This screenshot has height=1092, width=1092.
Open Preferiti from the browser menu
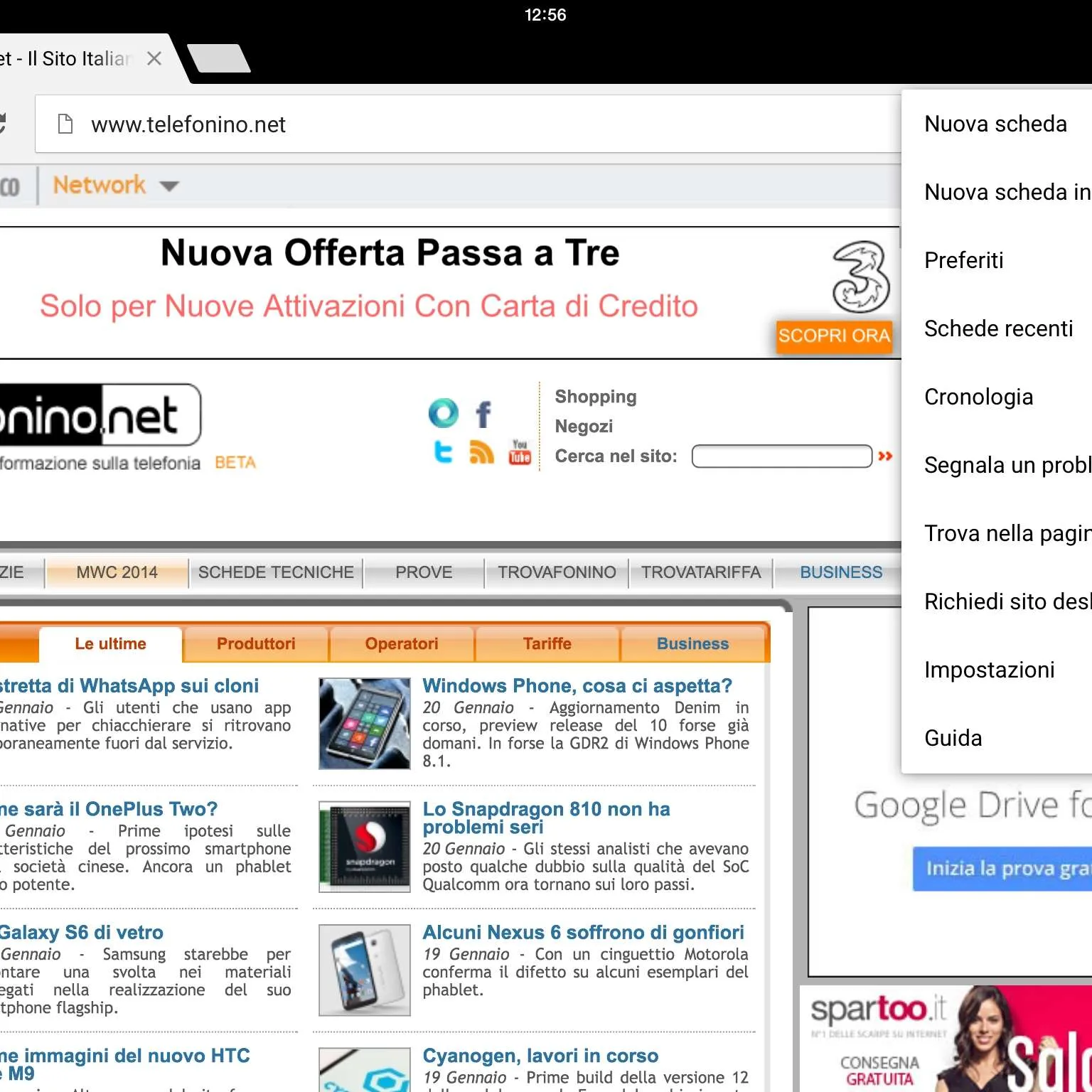pyautogui.click(x=997, y=260)
